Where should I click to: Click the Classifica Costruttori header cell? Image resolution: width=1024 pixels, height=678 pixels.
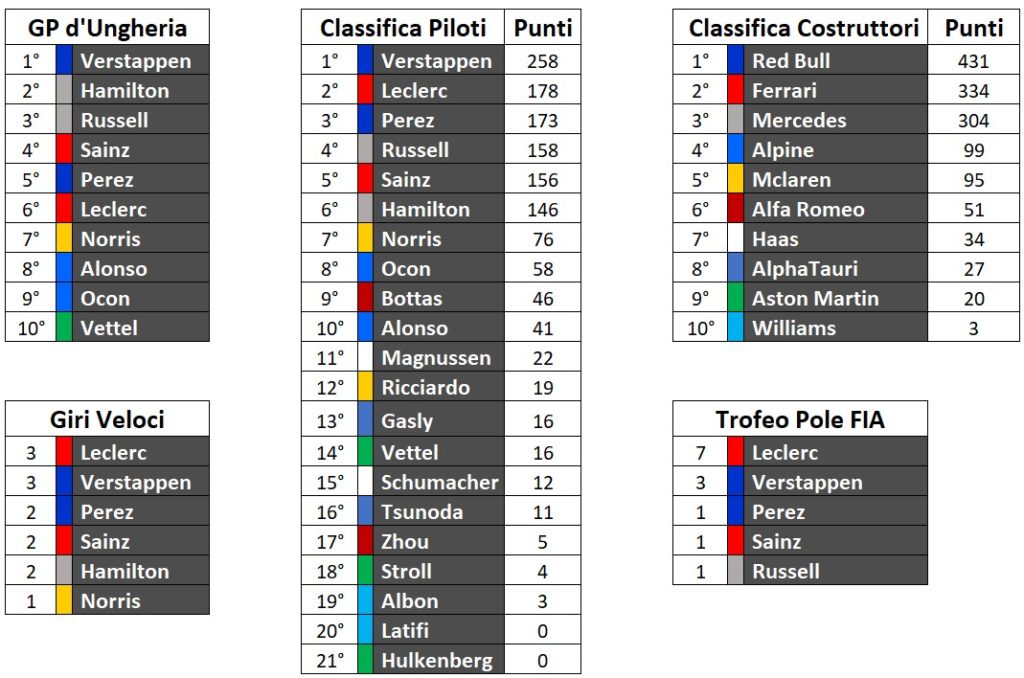point(803,28)
